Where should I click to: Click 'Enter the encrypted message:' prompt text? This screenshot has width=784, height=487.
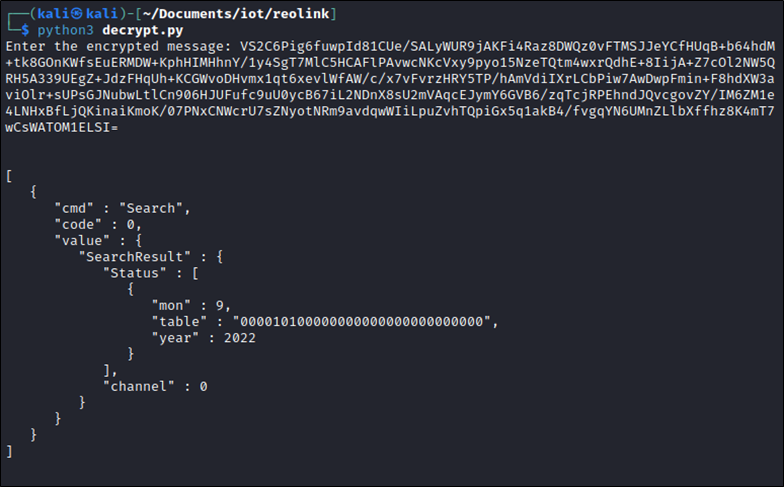pyautogui.click(x=118, y=46)
